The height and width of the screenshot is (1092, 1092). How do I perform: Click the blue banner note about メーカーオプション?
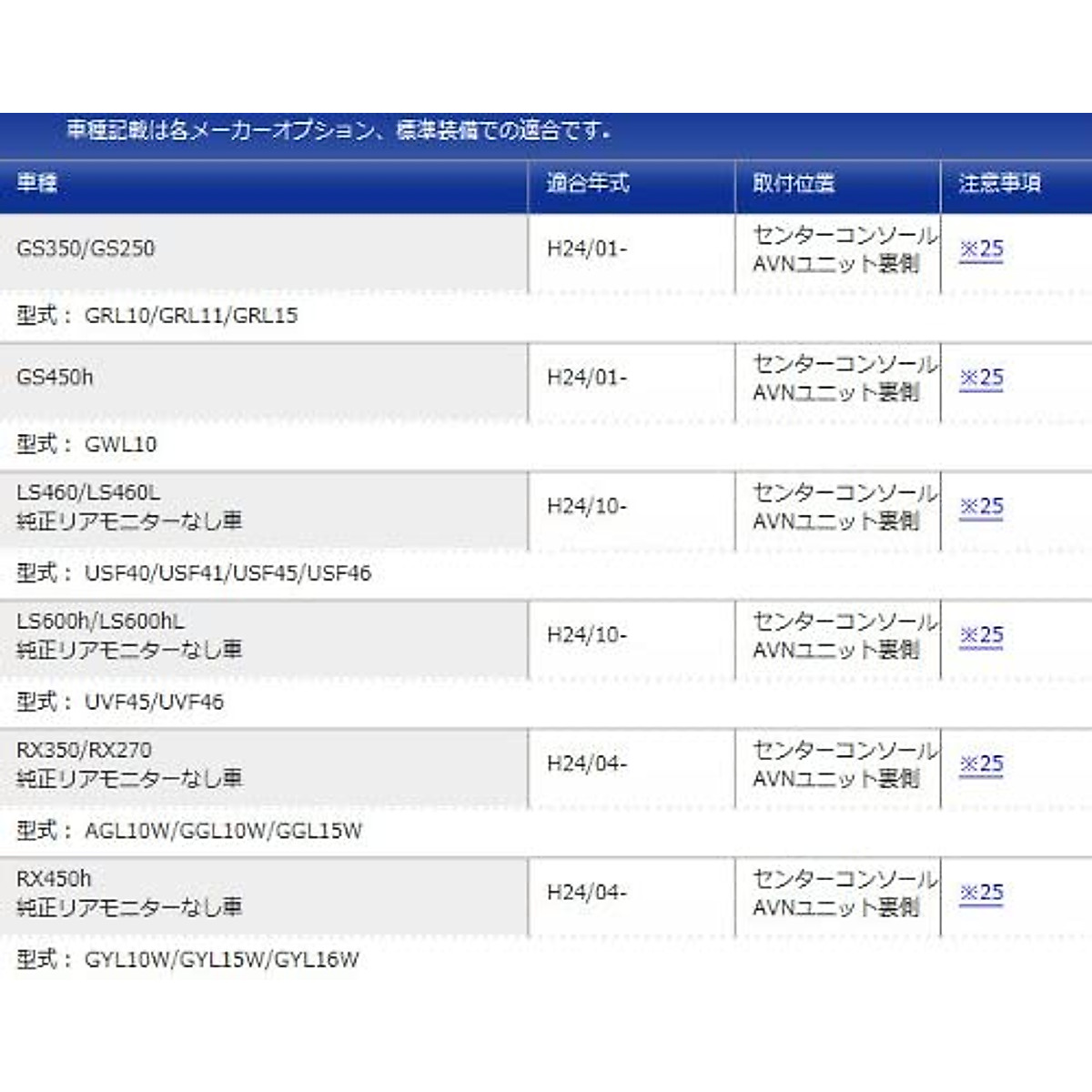coord(338,131)
